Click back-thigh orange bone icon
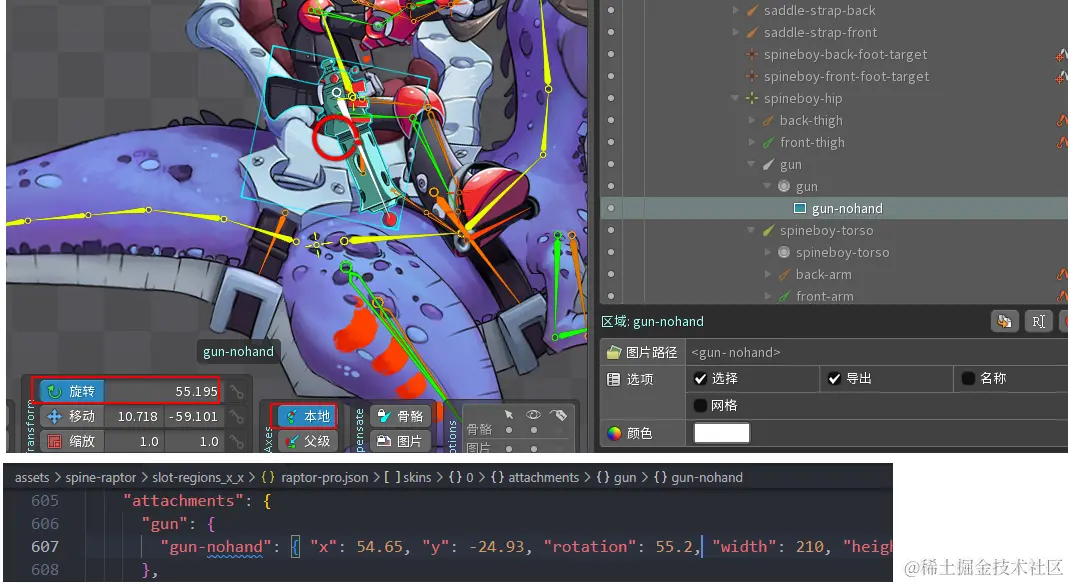This screenshot has width=1070, height=584. pos(768,120)
